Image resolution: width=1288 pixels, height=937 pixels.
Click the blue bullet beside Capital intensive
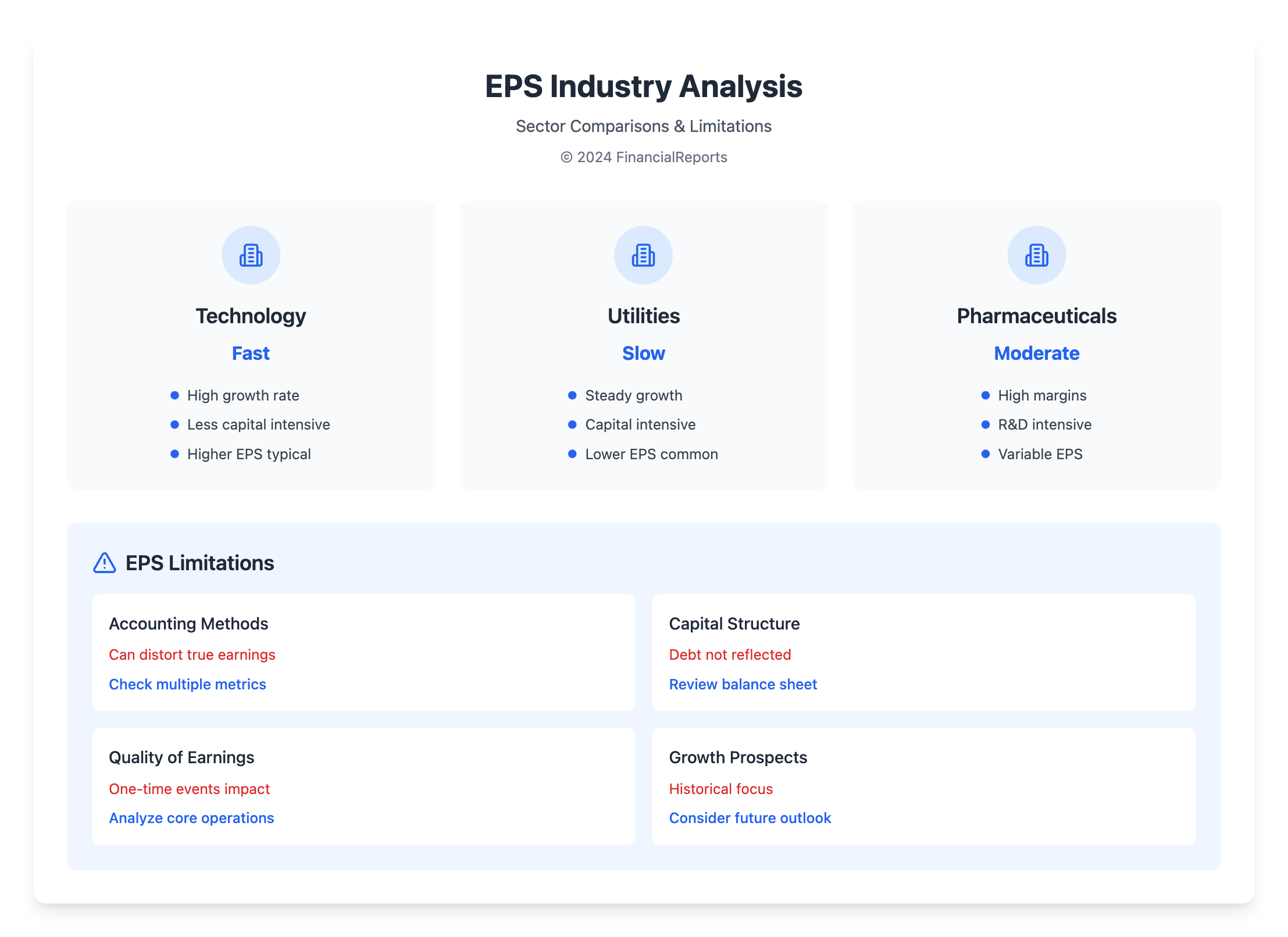point(572,425)
